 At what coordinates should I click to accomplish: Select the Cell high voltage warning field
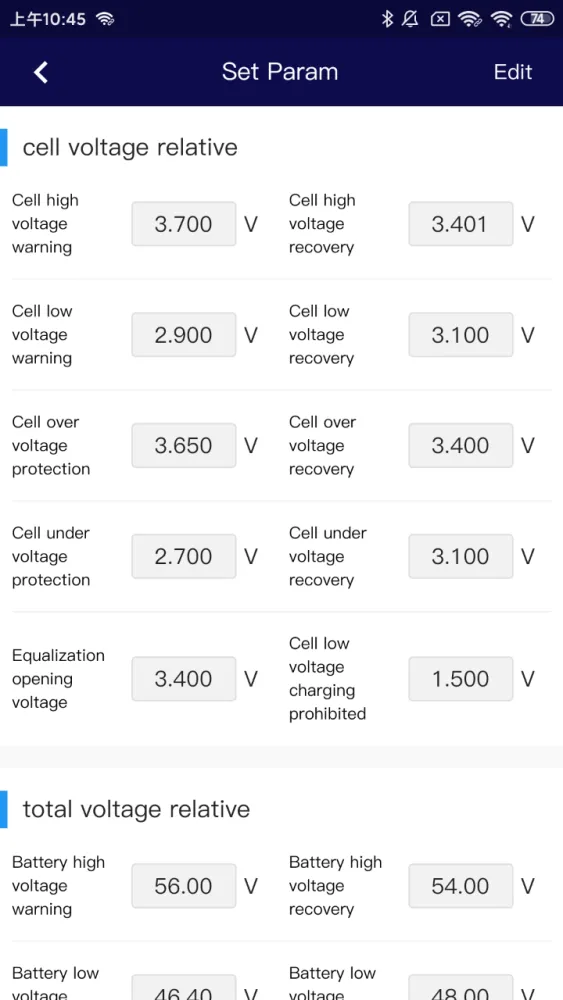pos(184,224)
